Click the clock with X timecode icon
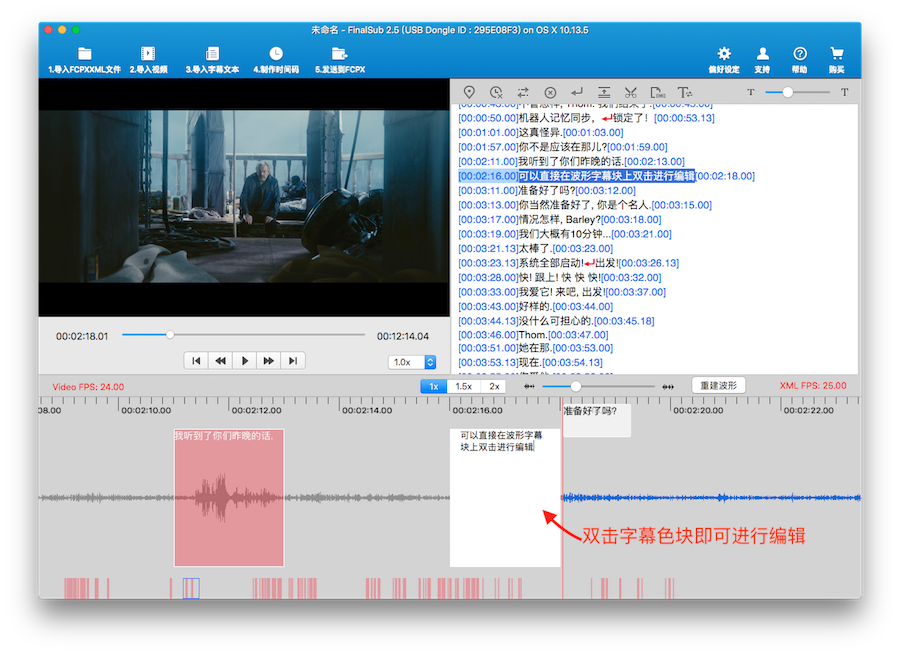Screen dimensions: 900x654 pos(496,92)
